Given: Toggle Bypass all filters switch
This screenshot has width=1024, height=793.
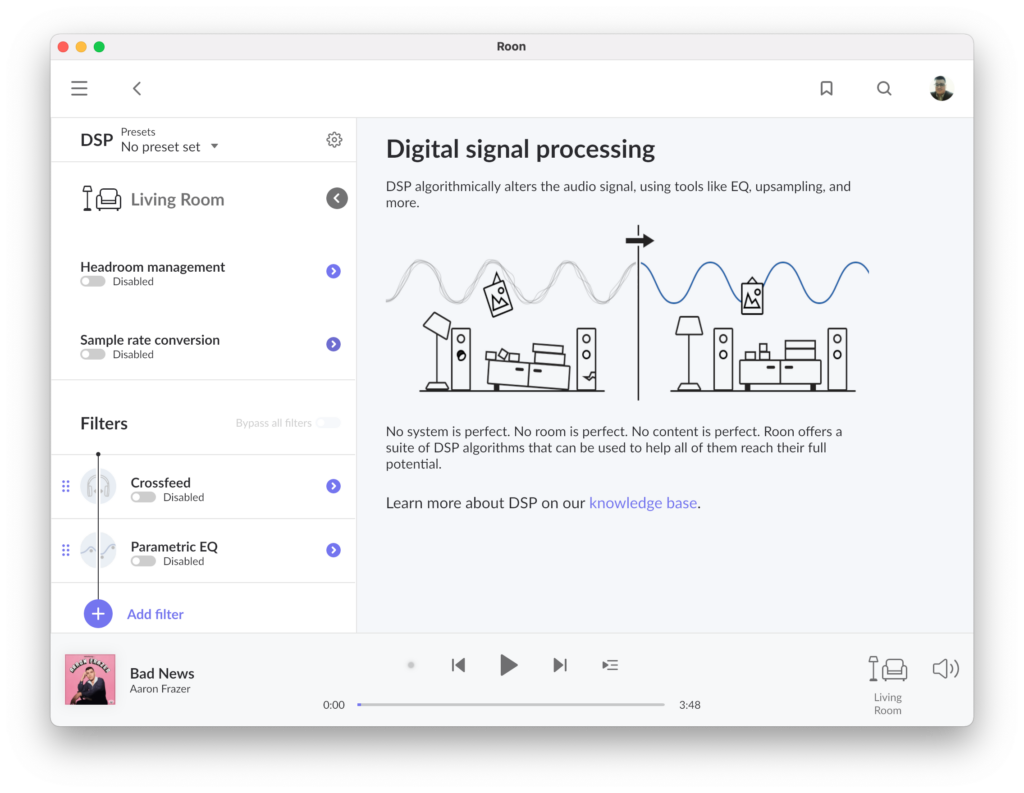Looking at the screenshot, I should [328, 423].
